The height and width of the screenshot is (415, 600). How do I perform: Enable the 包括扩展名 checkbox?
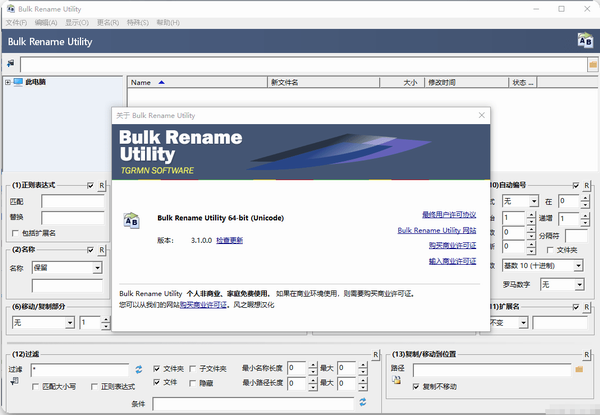tap(16, 233)
